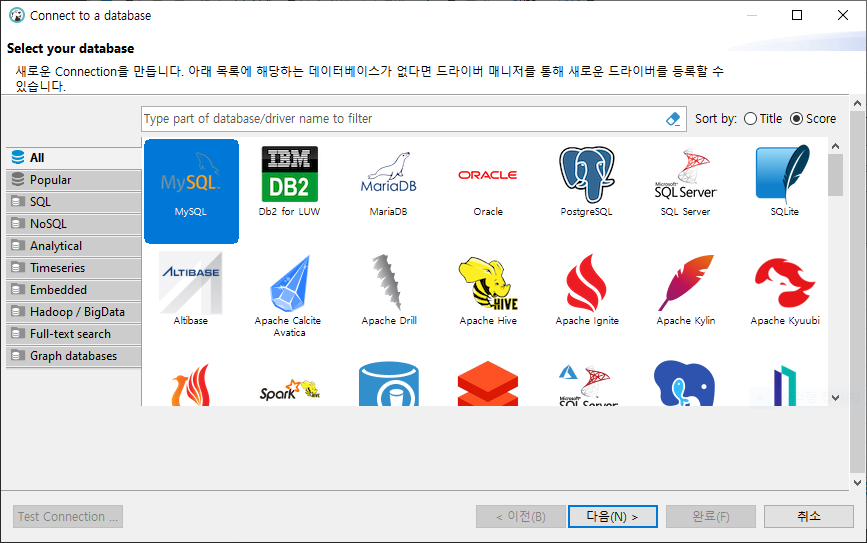Click the dialog outer scrollbar down arrow

pyautogui.click(x=857, y=483)
